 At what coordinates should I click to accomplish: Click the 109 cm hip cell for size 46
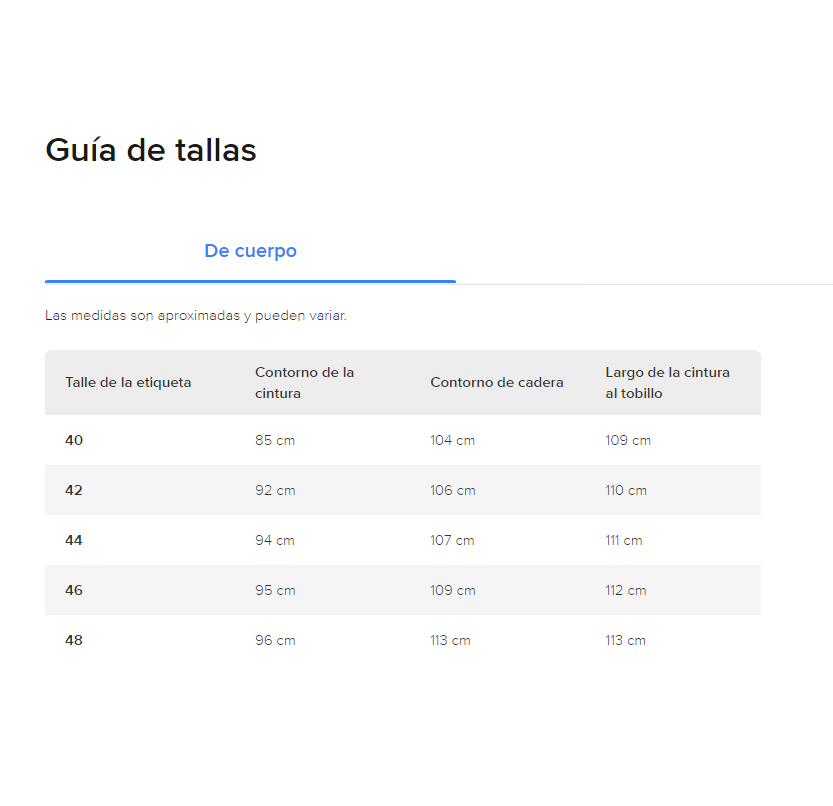coord(453,590)
